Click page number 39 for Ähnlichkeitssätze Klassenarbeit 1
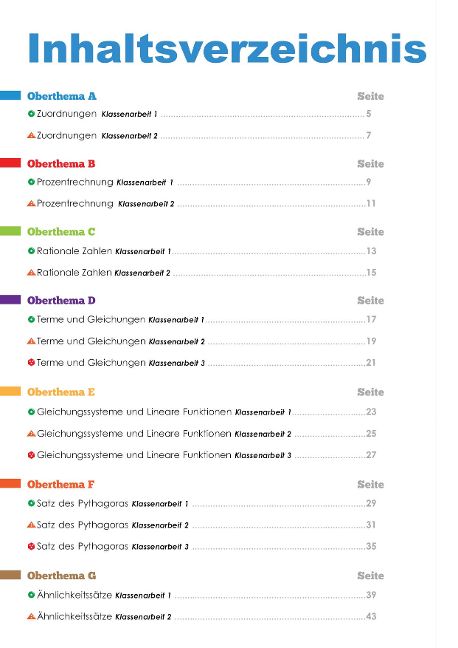 tap(371, 595)
